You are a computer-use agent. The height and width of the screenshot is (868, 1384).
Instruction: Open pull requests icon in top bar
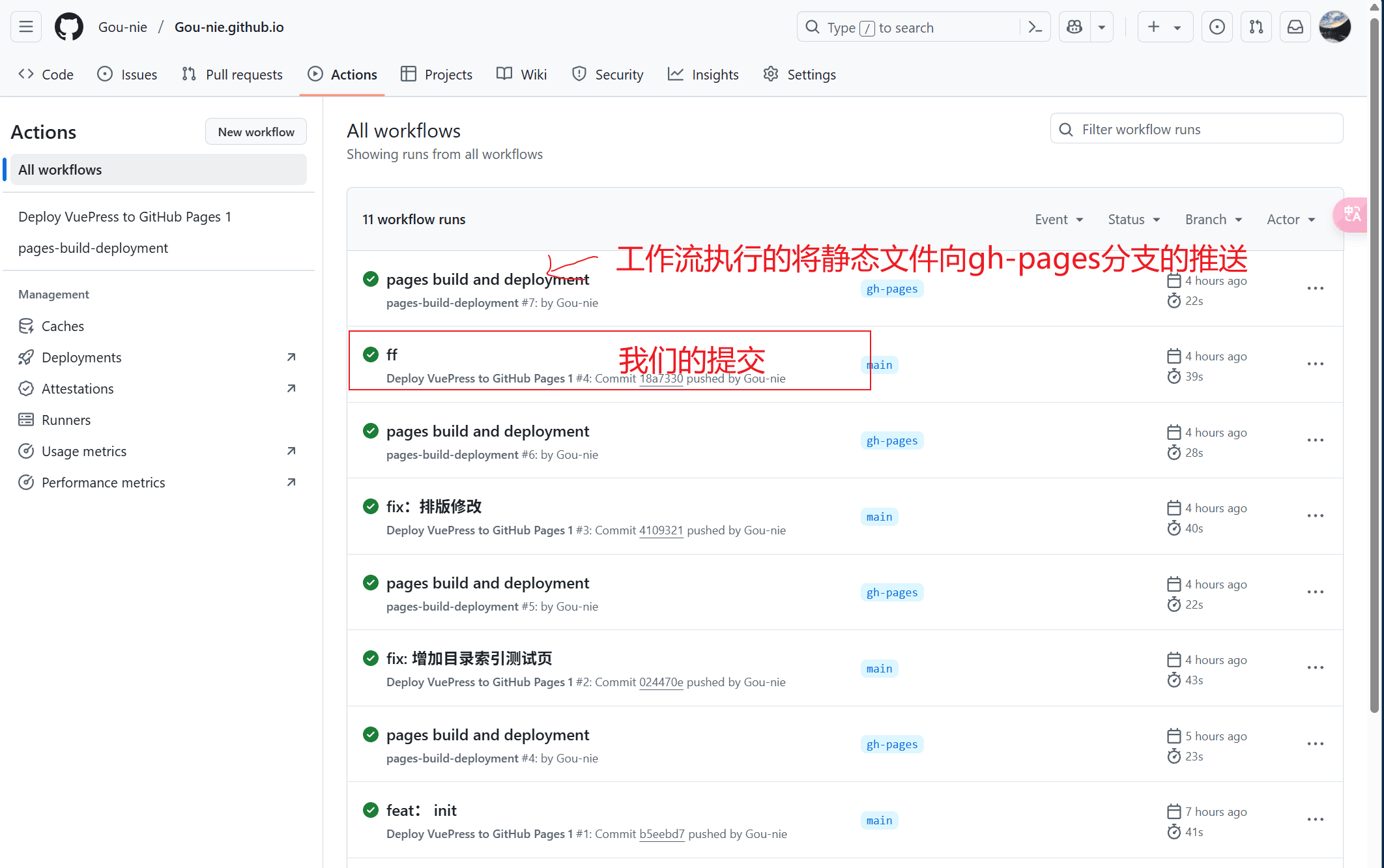pos(1256,27)
